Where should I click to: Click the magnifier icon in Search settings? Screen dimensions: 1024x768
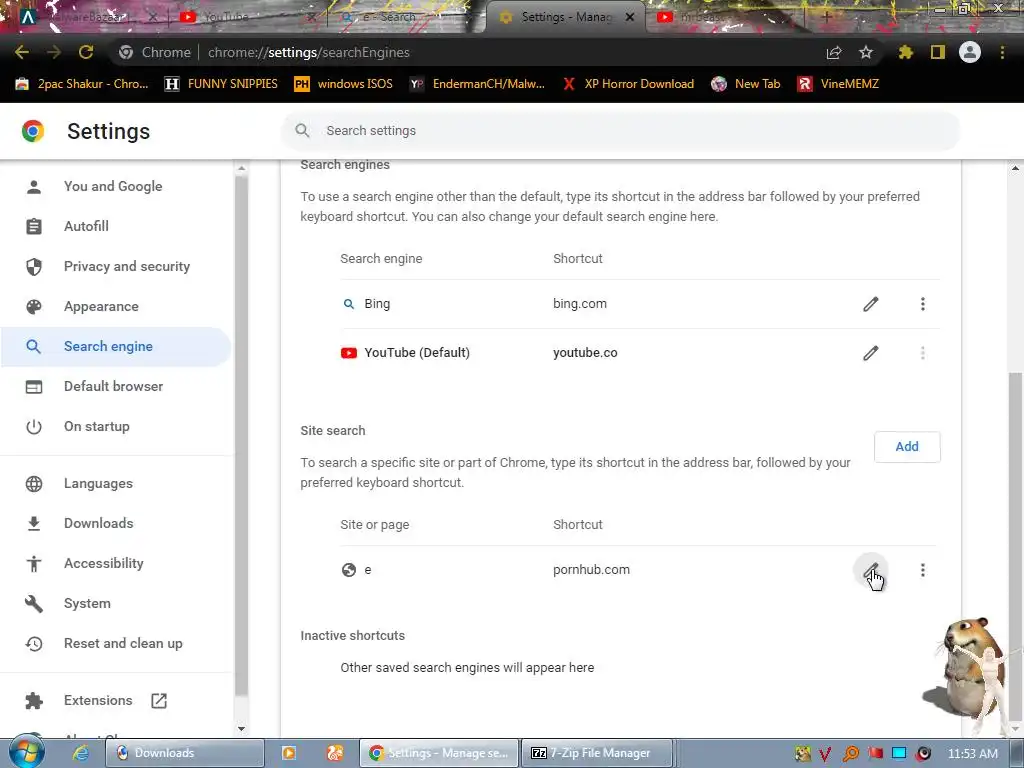[x=302, y=131]
